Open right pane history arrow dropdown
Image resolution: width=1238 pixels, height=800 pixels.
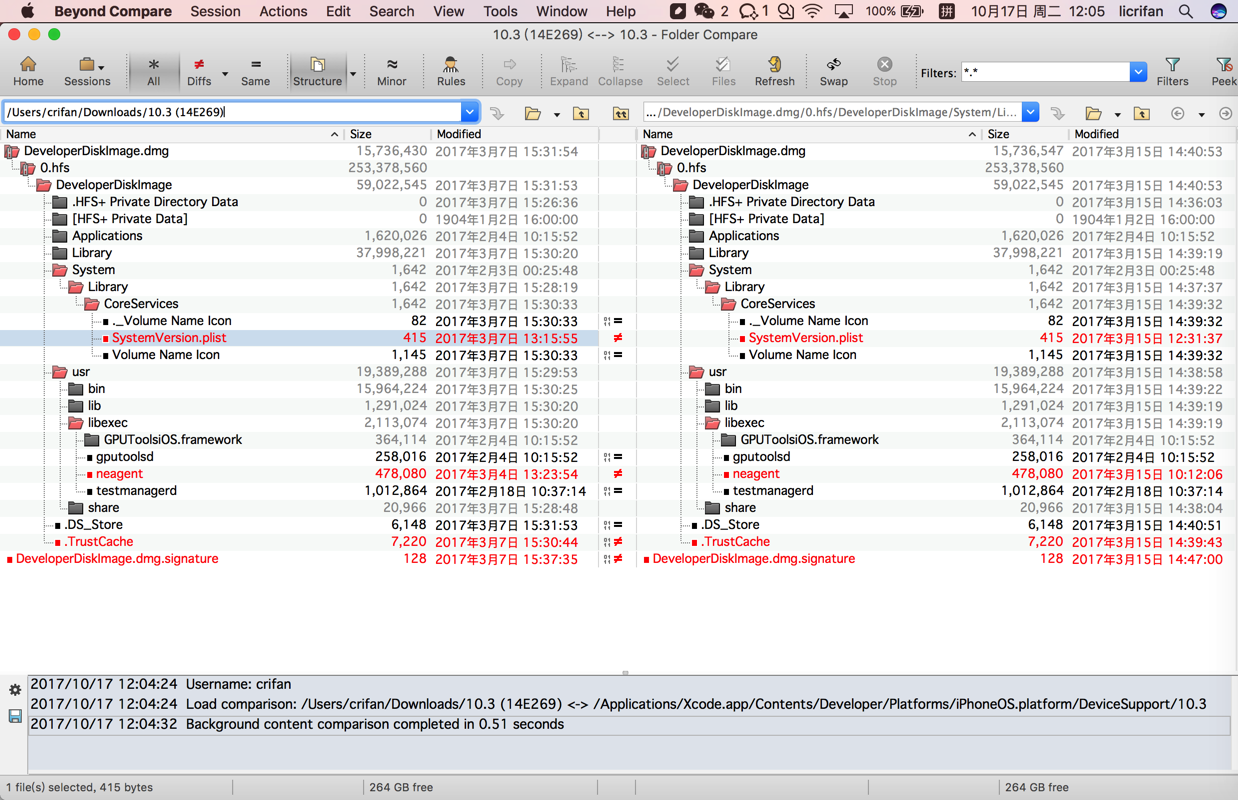1201,114
